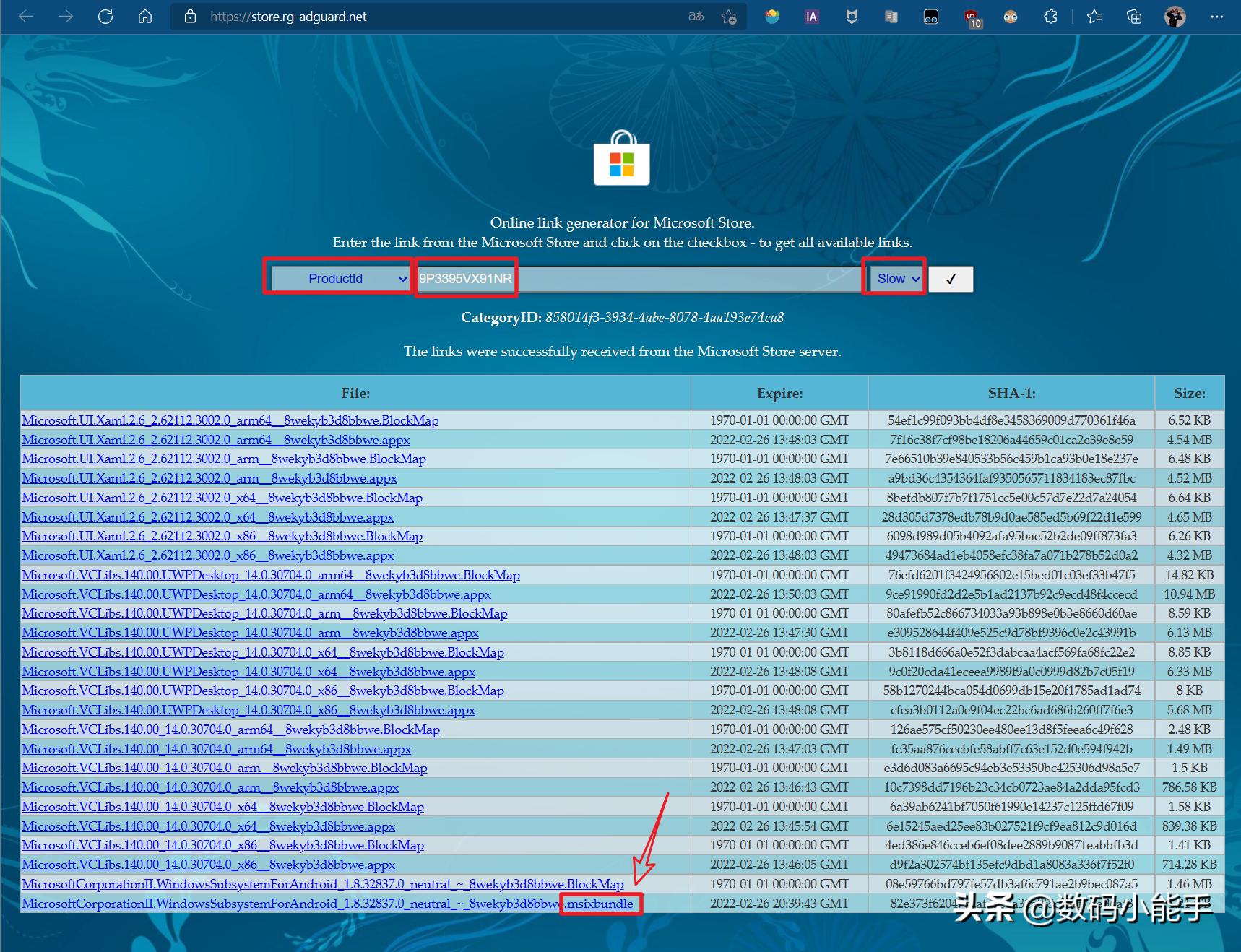Click the checkmark checkbox to fetch links
This screenshot has height=952, width=1241.
point(951,279)
